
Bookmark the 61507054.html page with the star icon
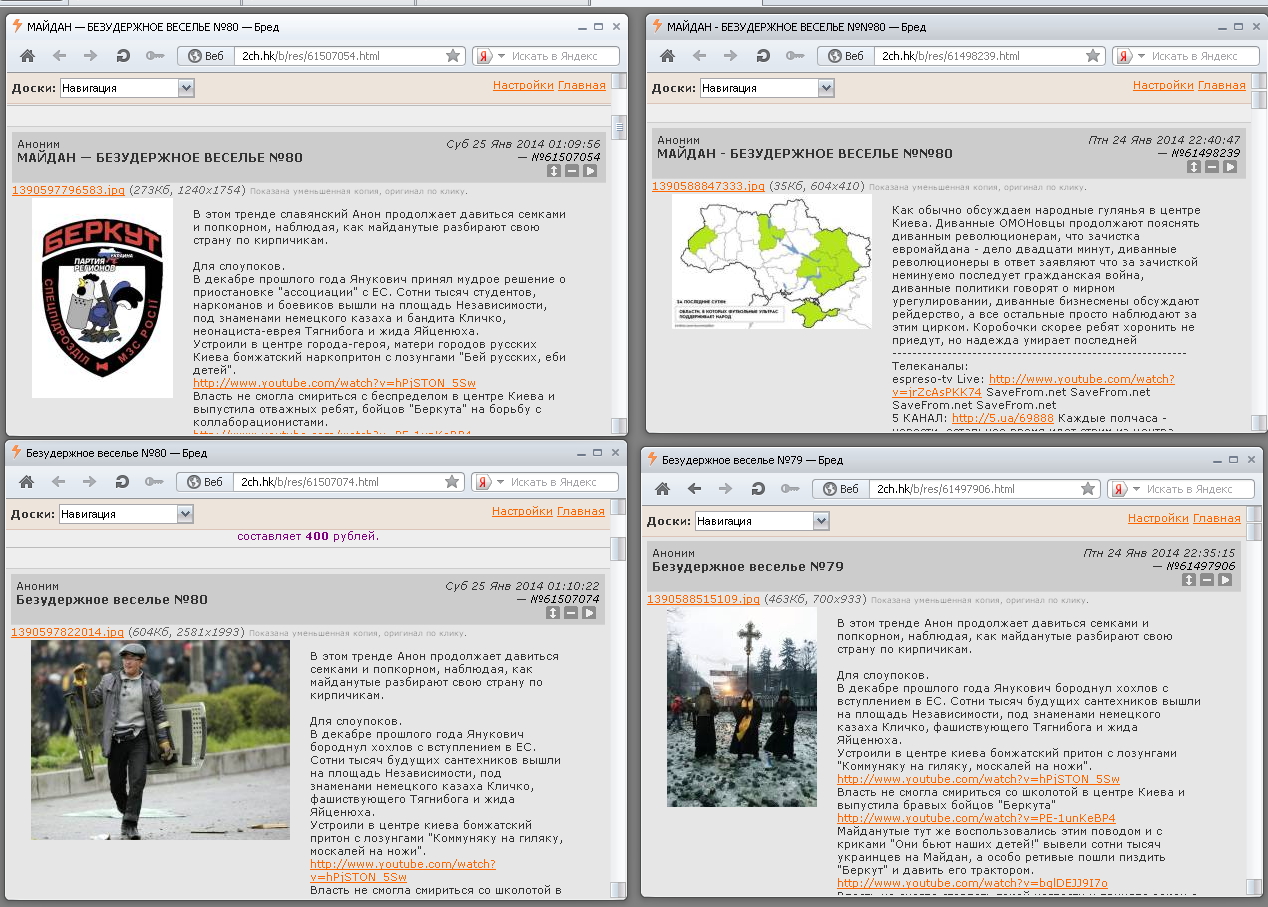click(453, 56)
